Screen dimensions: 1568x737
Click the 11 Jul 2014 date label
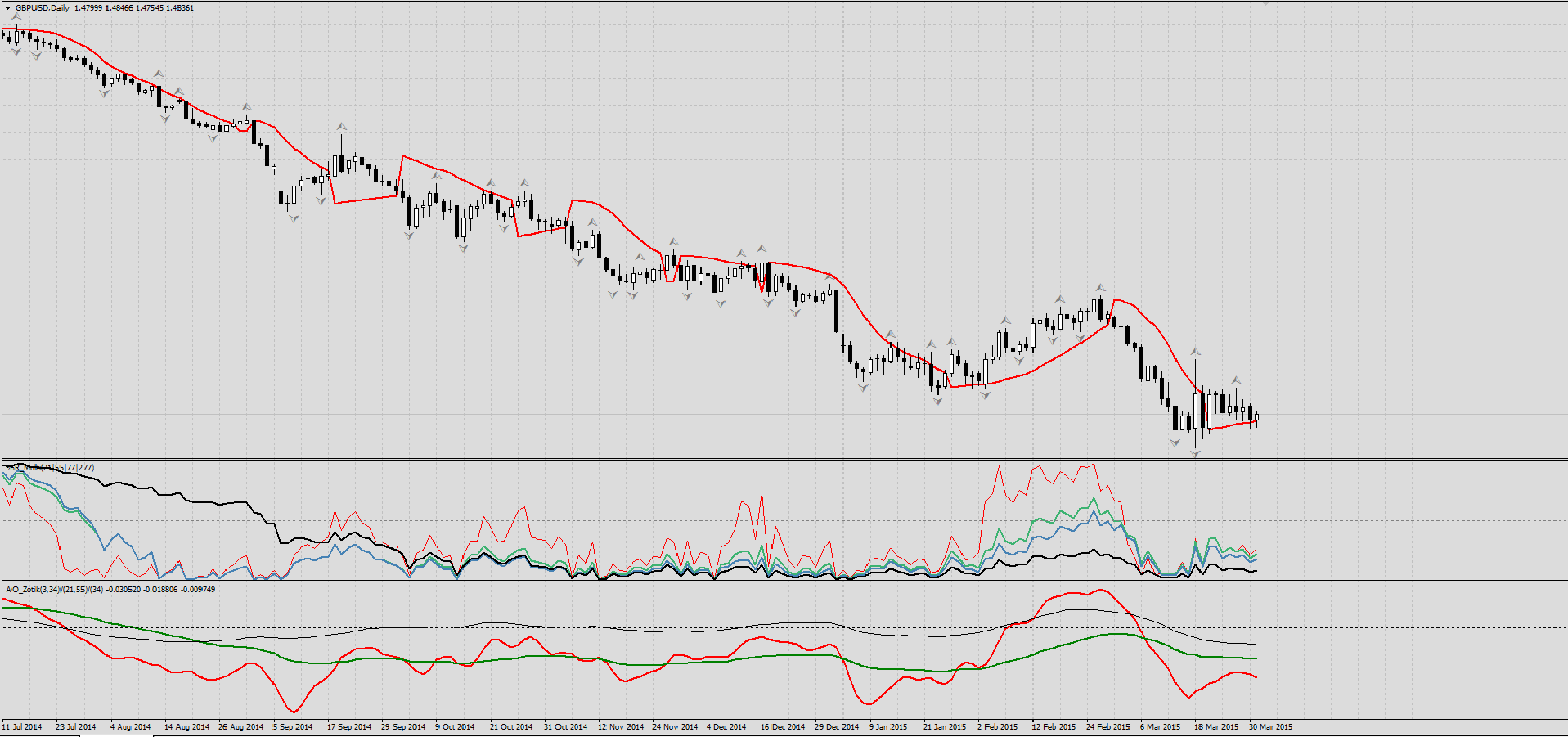(22, 726)
